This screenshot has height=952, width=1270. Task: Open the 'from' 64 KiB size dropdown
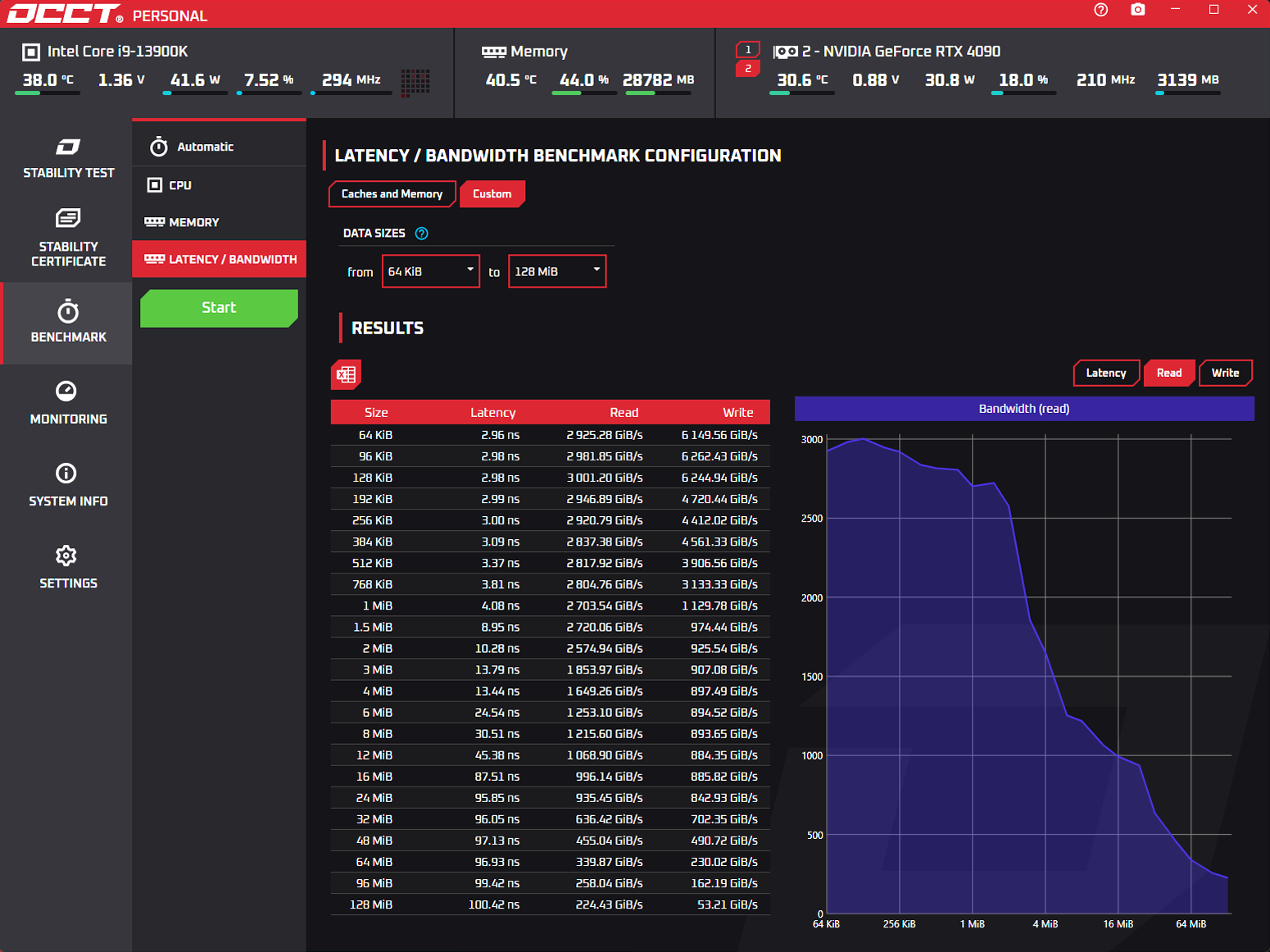[431, 271]
